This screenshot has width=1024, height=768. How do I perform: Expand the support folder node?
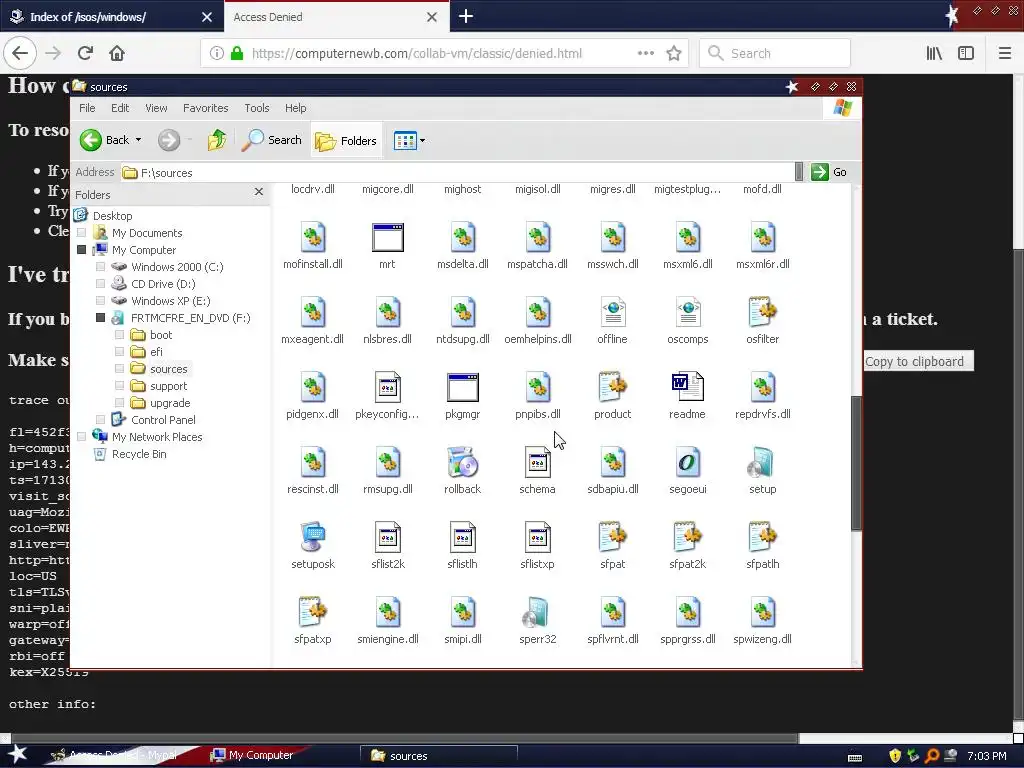pyautogui.click(x=120, y=385)
